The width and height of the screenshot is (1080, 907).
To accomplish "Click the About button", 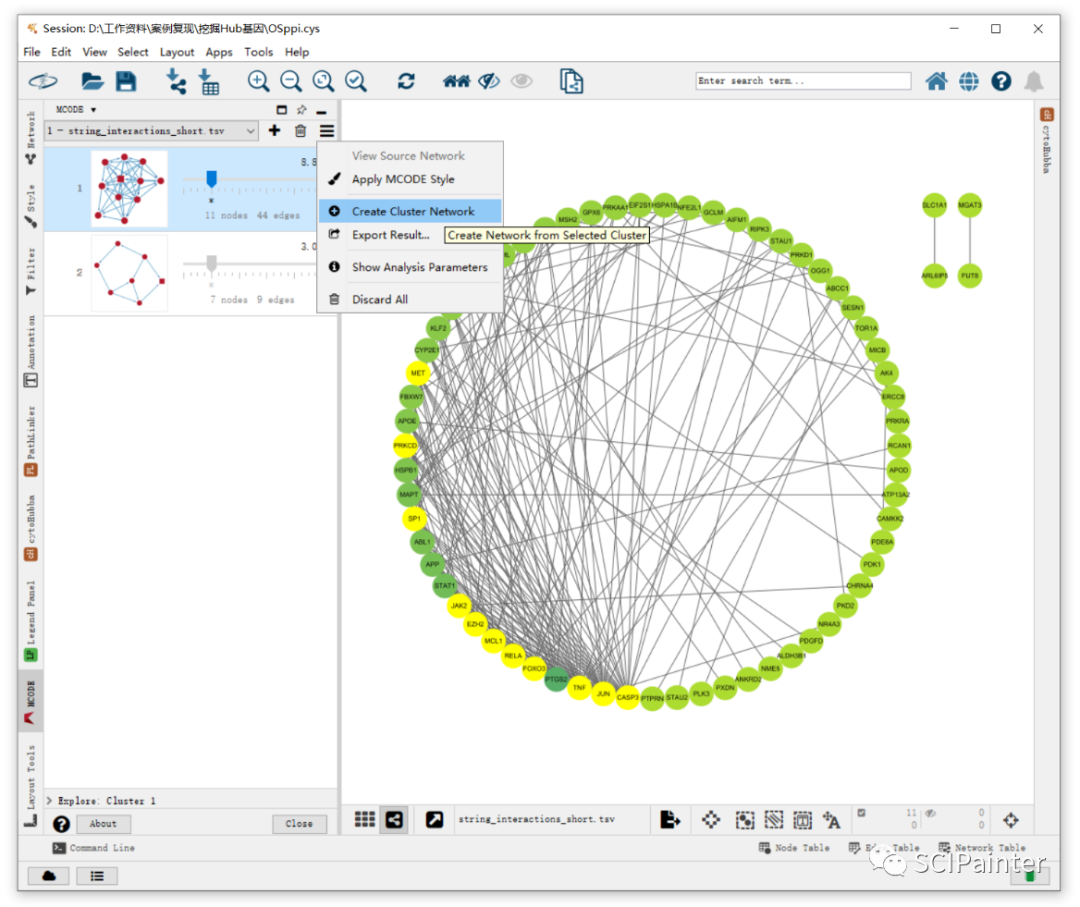I will pyautogui.click(x=103, y=823).
